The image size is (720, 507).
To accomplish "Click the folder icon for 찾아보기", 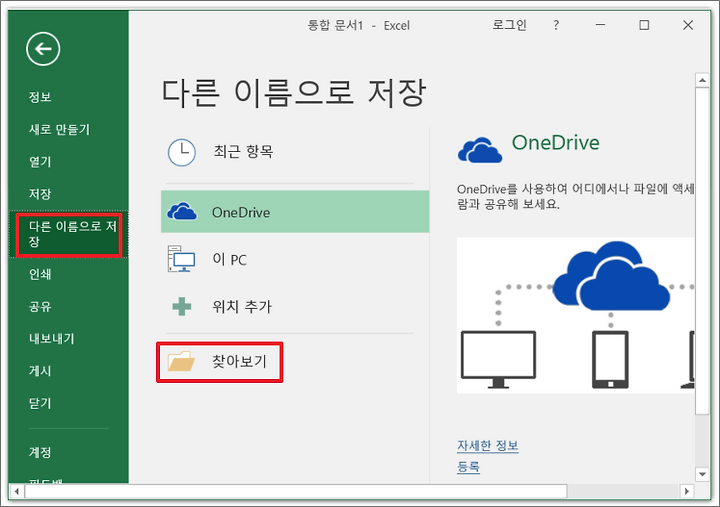I will click(181, 361).
